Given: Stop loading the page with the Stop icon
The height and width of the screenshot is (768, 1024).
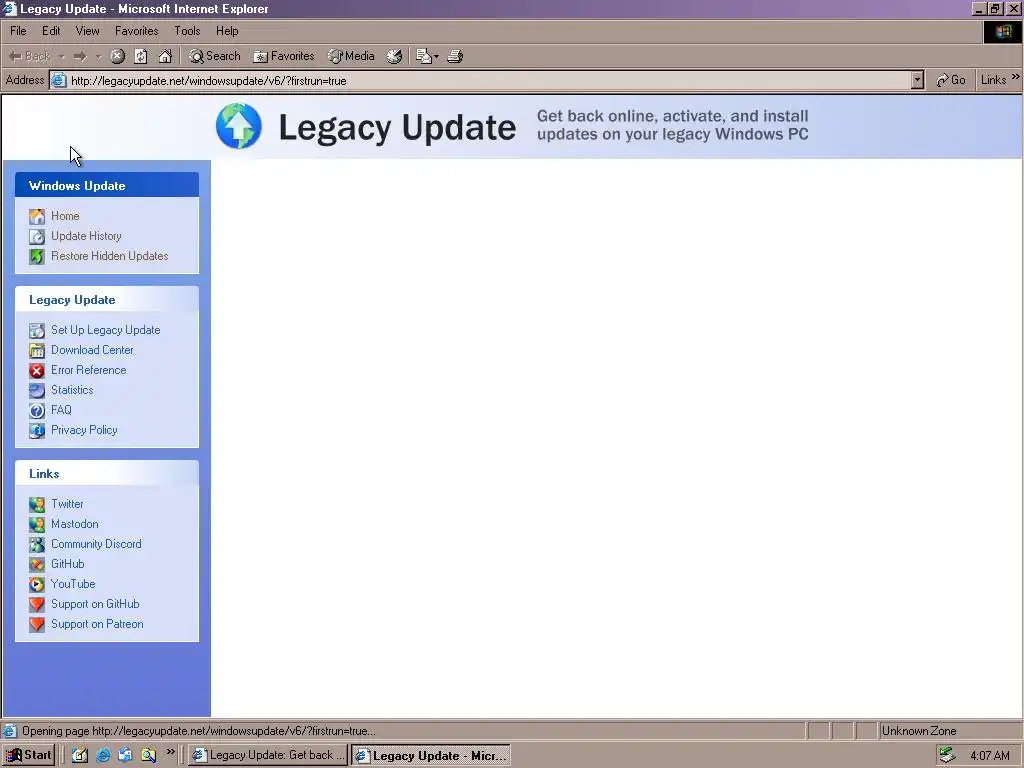Looking at the screenshot, I should 118,56.
